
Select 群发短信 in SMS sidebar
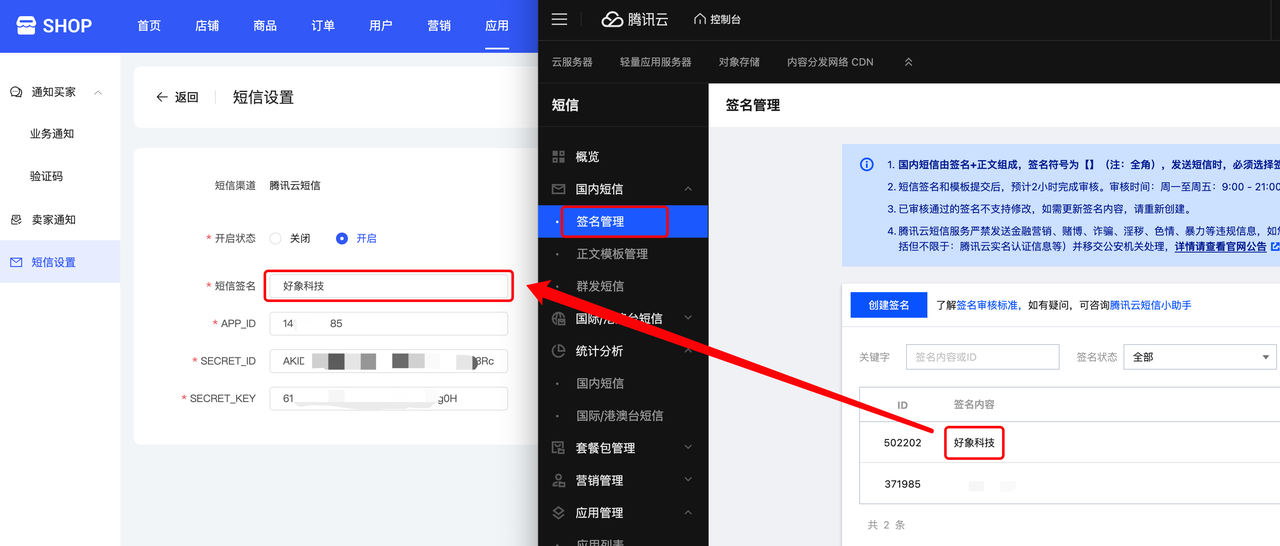click(600, 286)
